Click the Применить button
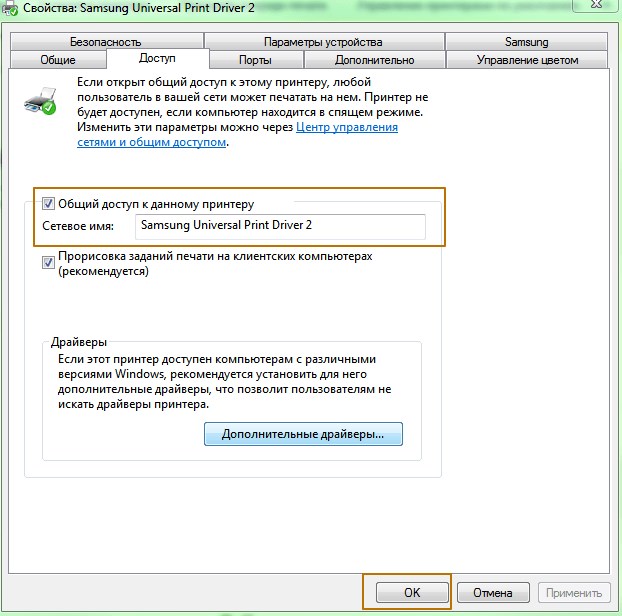The image size is (622, 616). coord(574,593)
